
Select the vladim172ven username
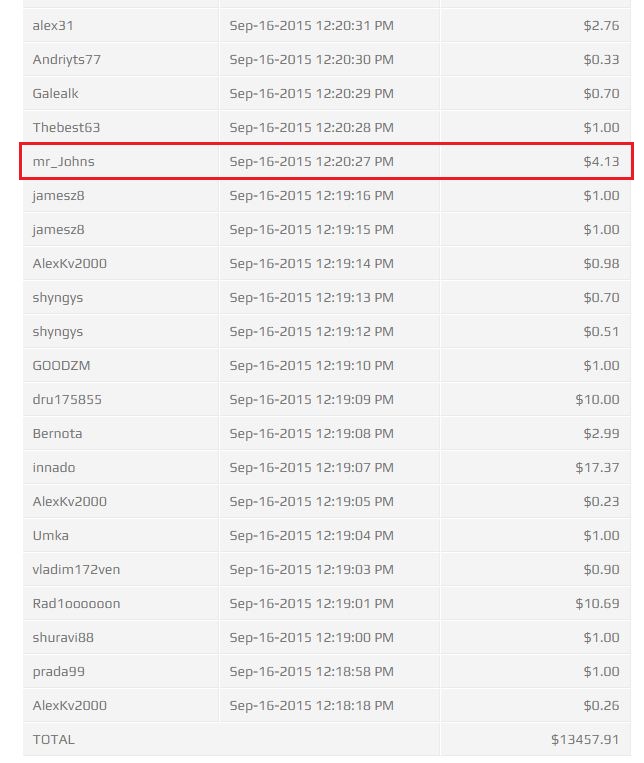(76, 569)
